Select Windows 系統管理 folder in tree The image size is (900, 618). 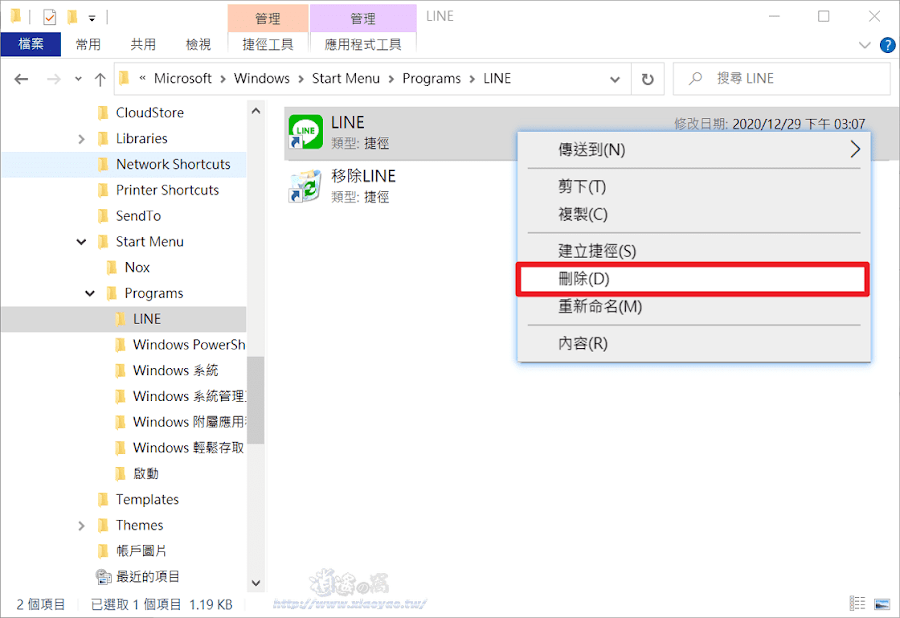(x=189, y=397)
